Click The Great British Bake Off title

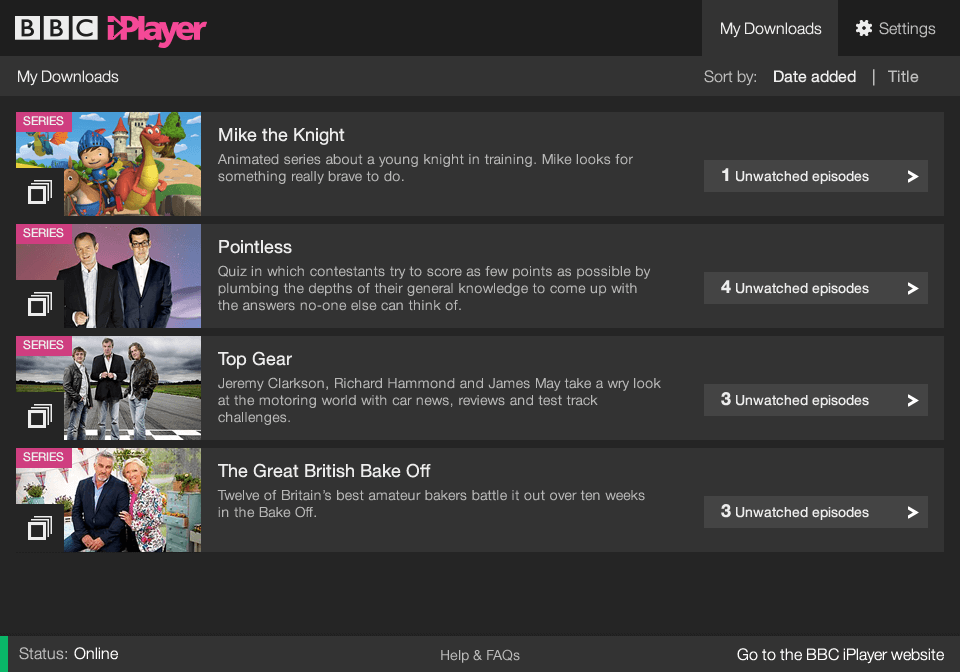pyautogui.click(x=324, y=471)
